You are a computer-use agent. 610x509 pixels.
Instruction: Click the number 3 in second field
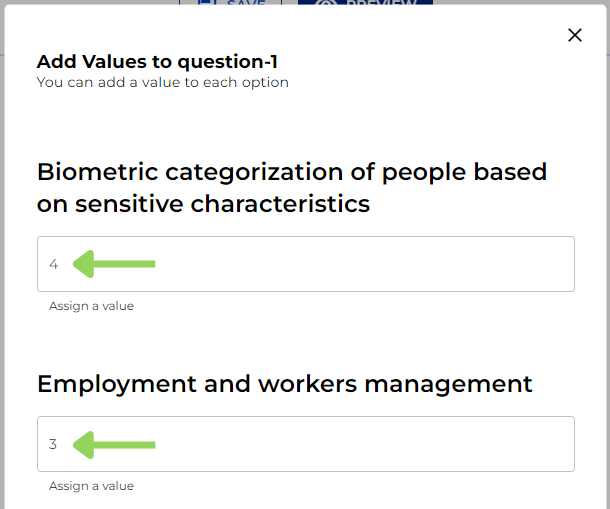coord(54,445)
